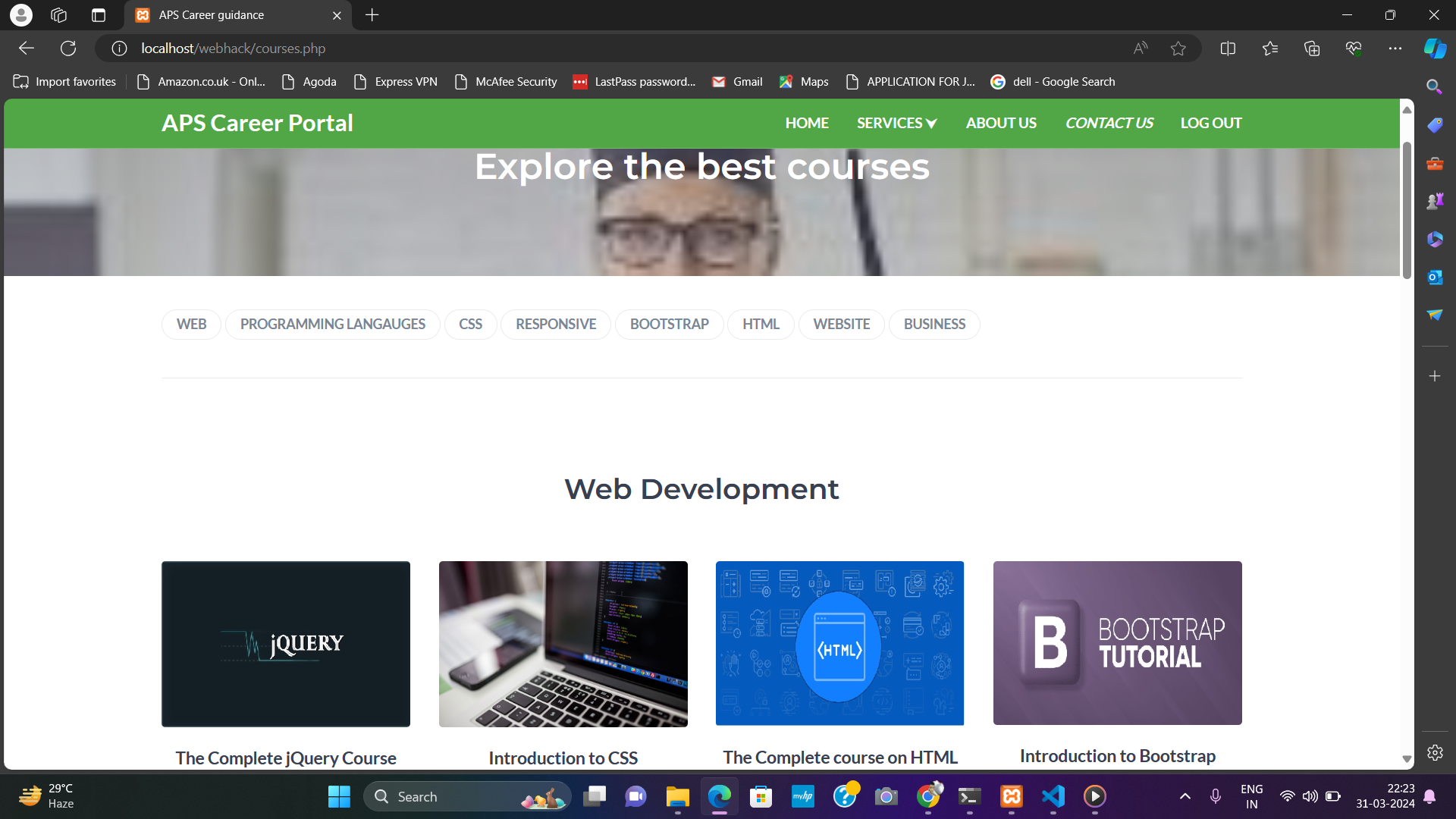Show hidden system tray icons chevron

tap(1185, 796)
